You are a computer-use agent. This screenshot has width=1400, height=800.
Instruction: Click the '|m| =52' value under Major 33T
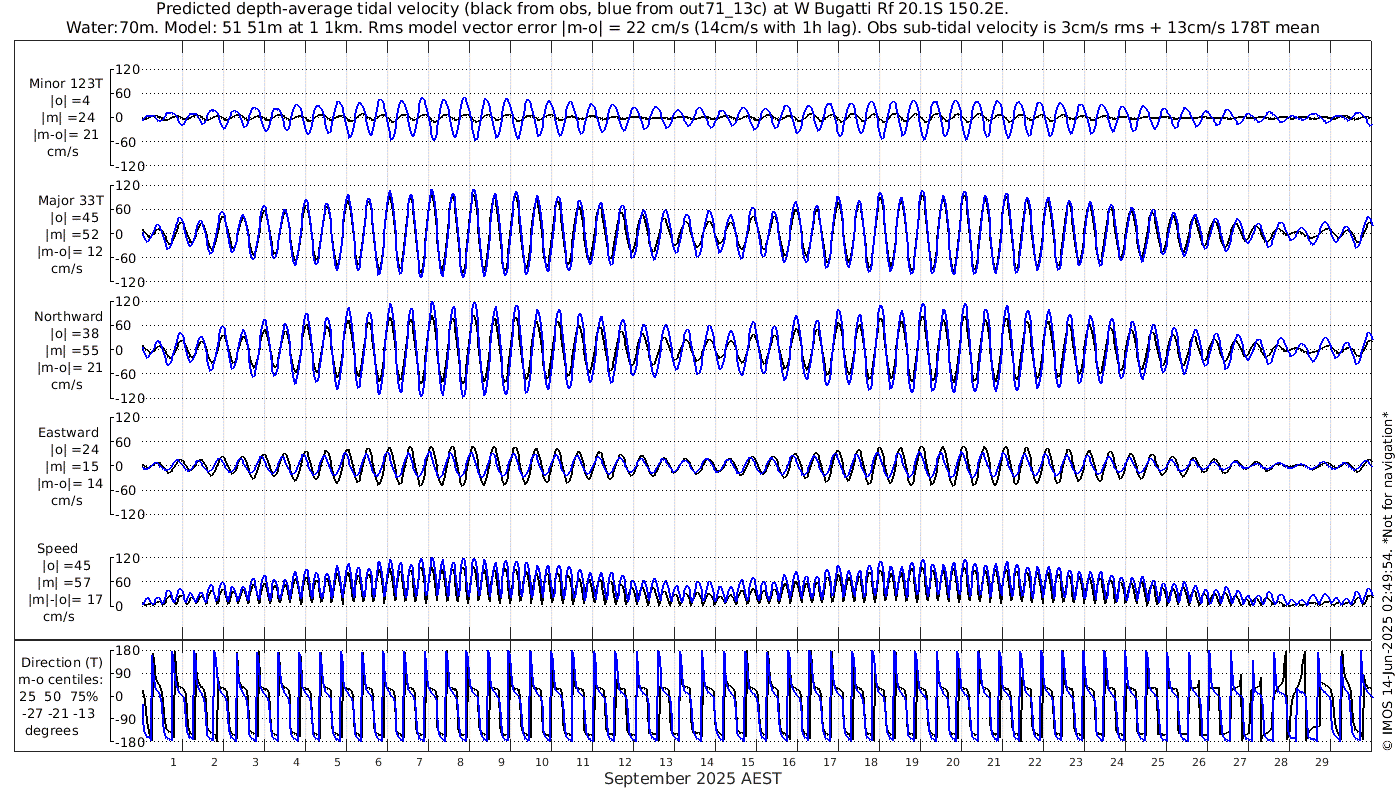(68, 235)
